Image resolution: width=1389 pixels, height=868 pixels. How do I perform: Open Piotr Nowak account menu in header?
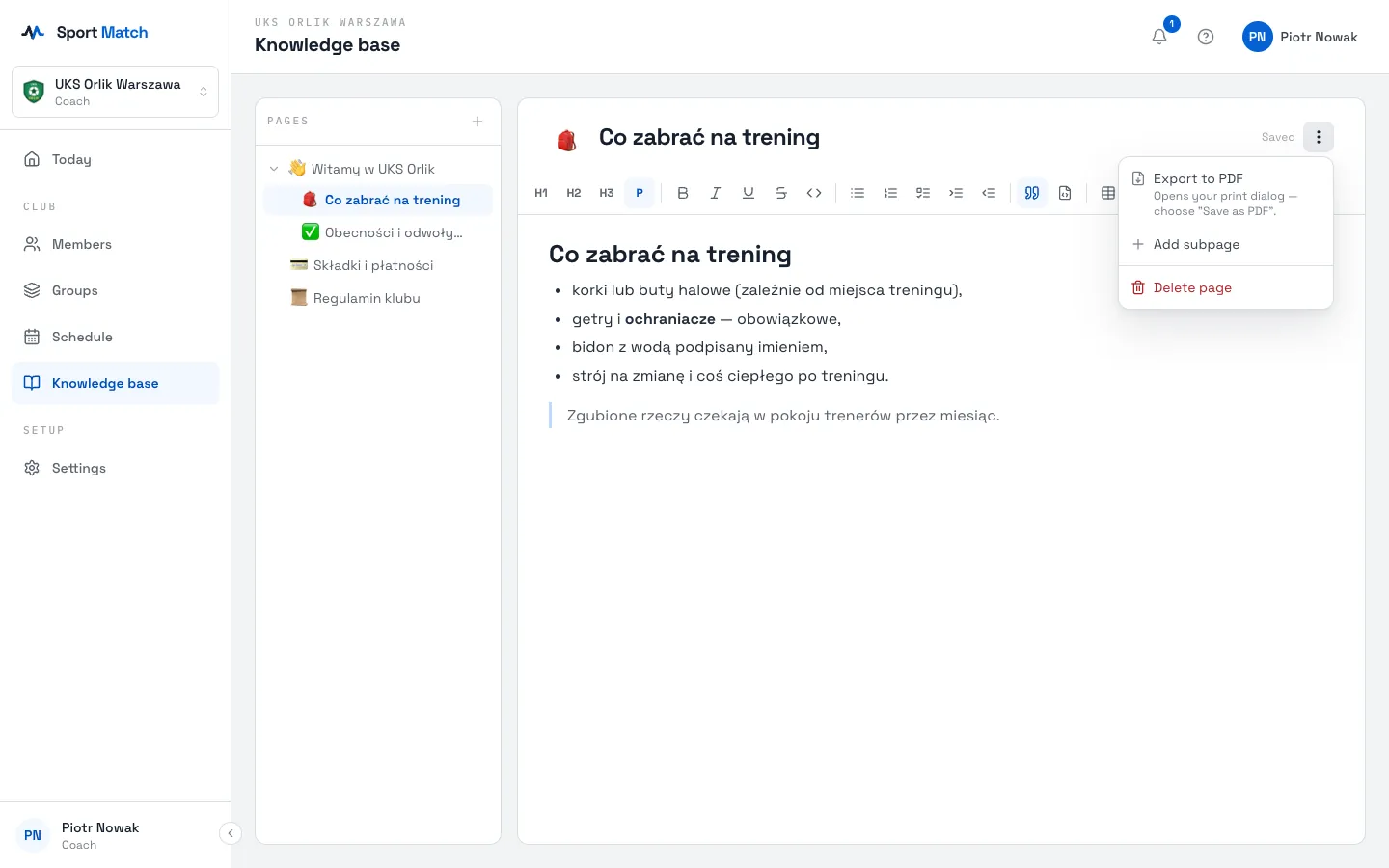point(1300,37)
